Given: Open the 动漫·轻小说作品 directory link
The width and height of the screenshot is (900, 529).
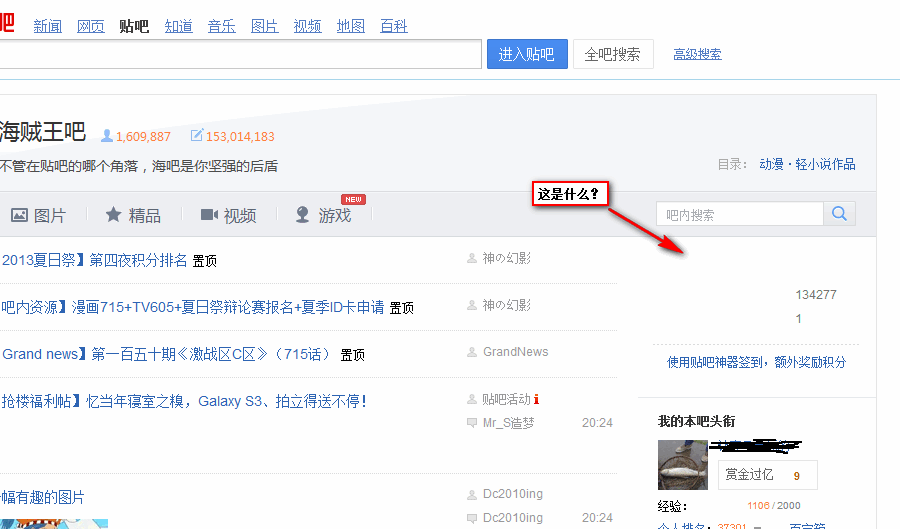Looking at the screenshot, I should [x=807, y=164].
